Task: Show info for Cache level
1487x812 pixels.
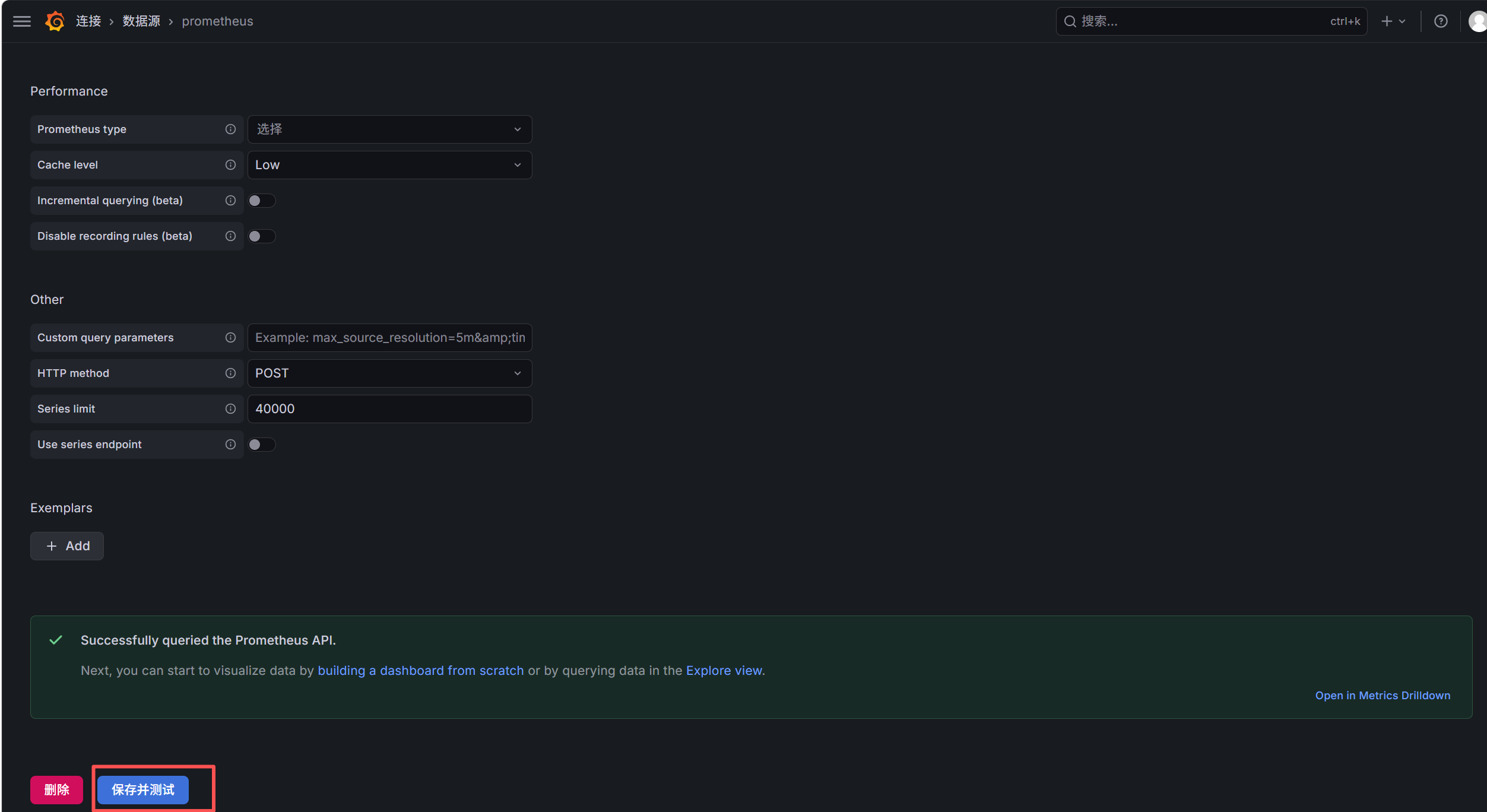Action: pos(230,165)
